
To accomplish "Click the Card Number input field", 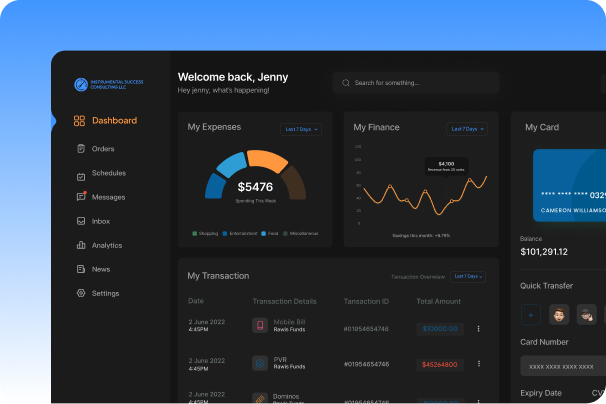I will [x=563, y=366].
